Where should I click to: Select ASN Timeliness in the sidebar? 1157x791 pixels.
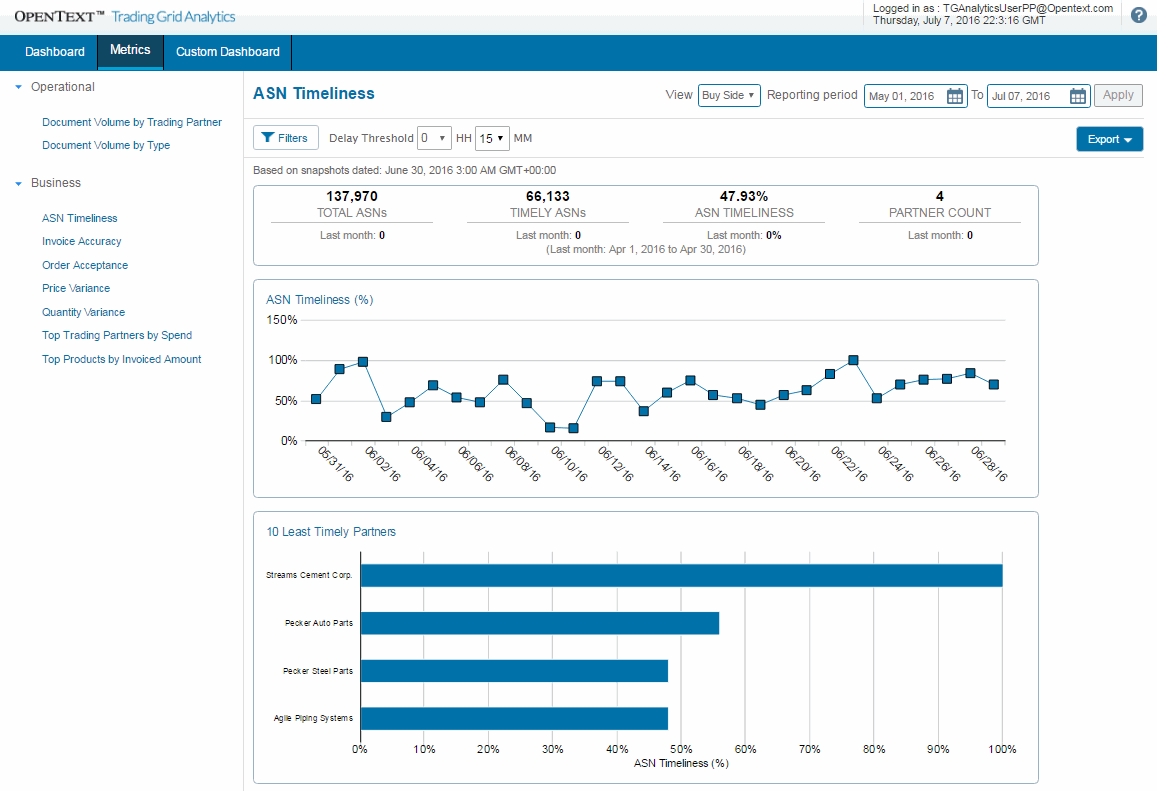click(80, 218)
